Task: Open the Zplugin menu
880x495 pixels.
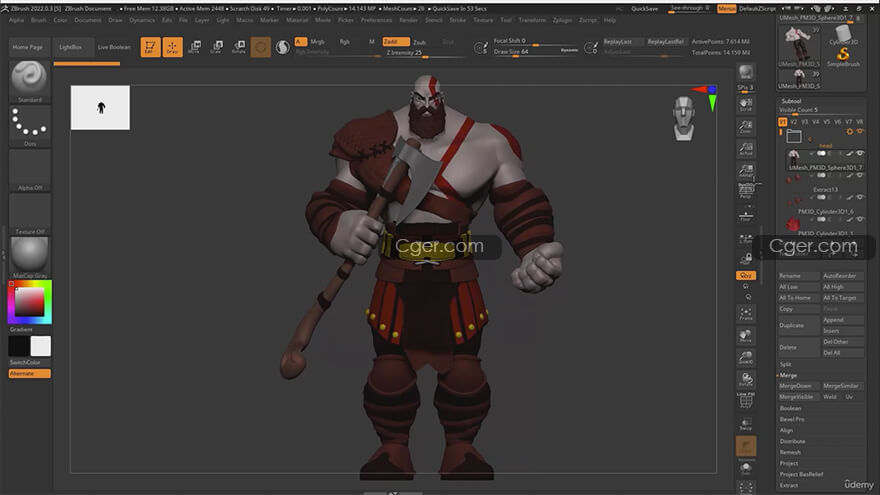Action: [562, 20]
